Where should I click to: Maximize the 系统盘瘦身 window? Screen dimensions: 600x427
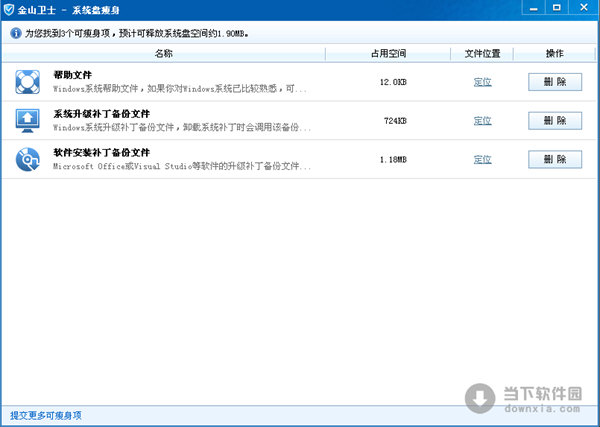click(x=565, y=9)
